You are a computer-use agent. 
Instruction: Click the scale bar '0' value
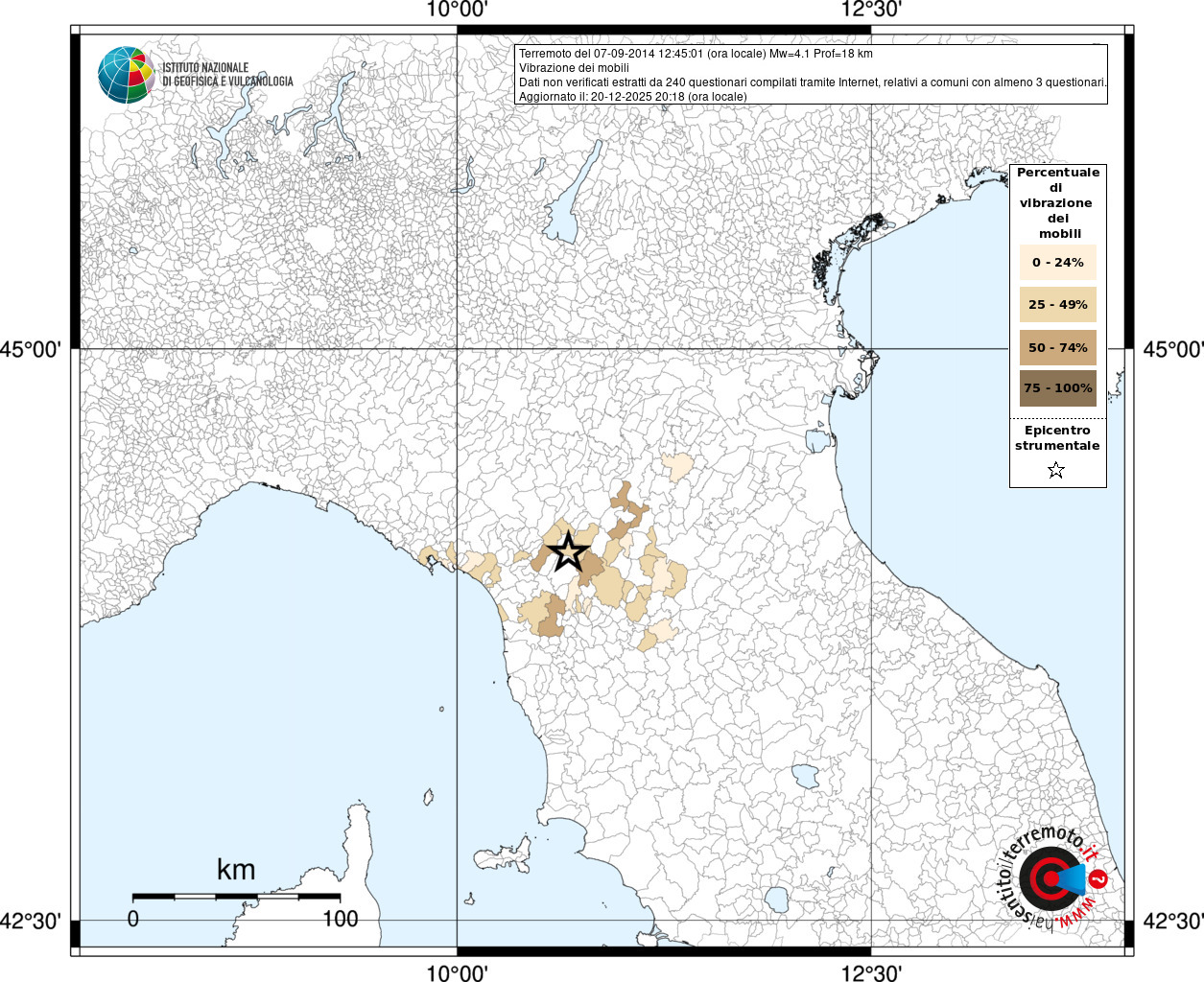tap(133, 919)
